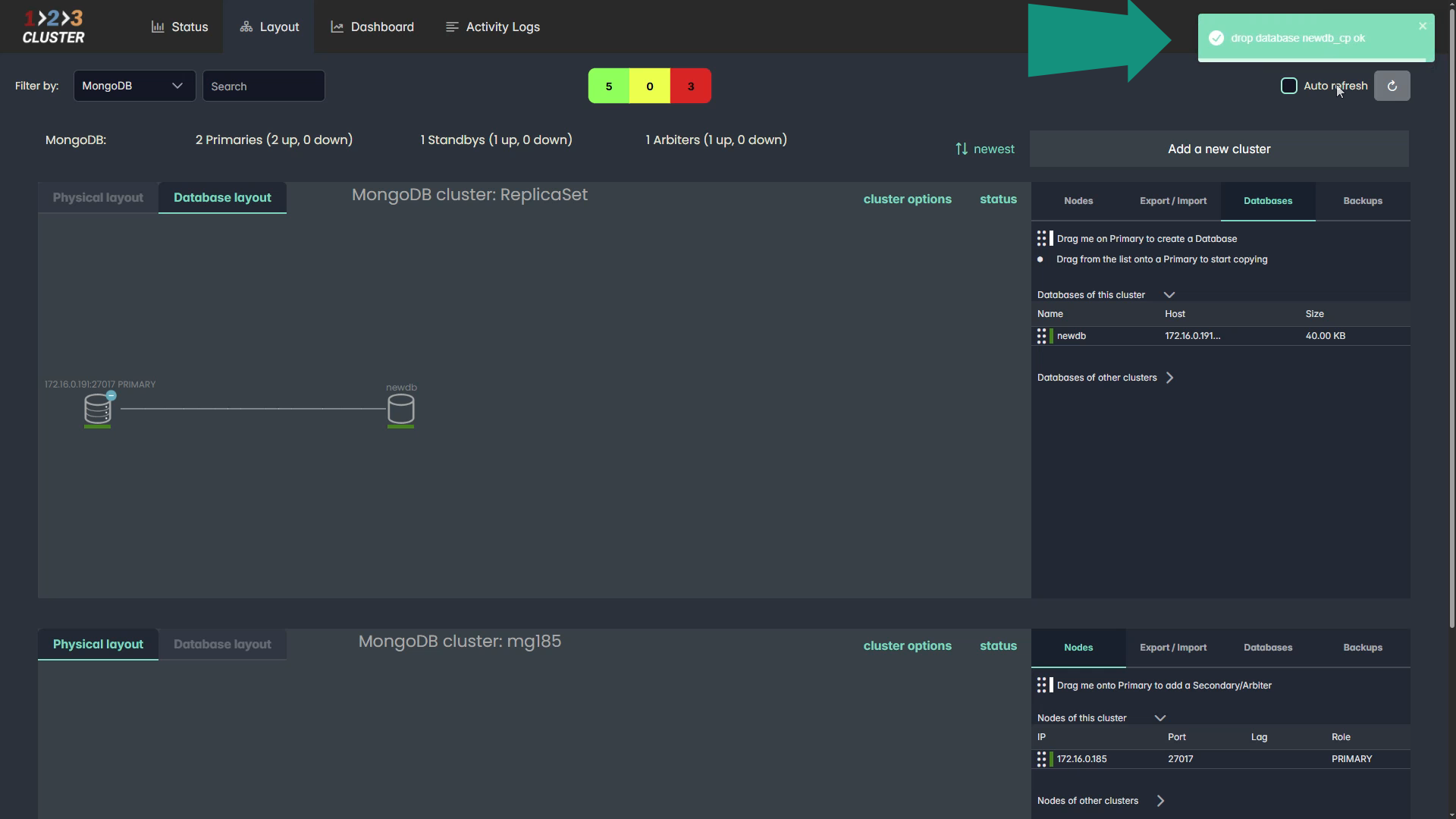1456x819 pixels.
Task: Select the ReplicaSet Databases tab
Action: (x=1268, y=201)
